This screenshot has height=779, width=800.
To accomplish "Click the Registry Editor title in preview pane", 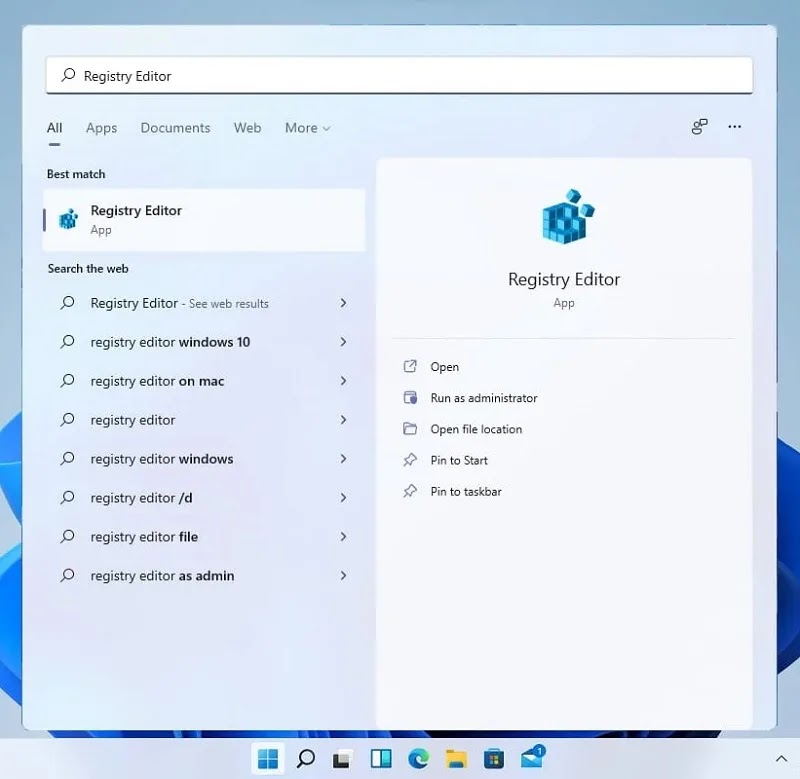I will pos(564,279).
